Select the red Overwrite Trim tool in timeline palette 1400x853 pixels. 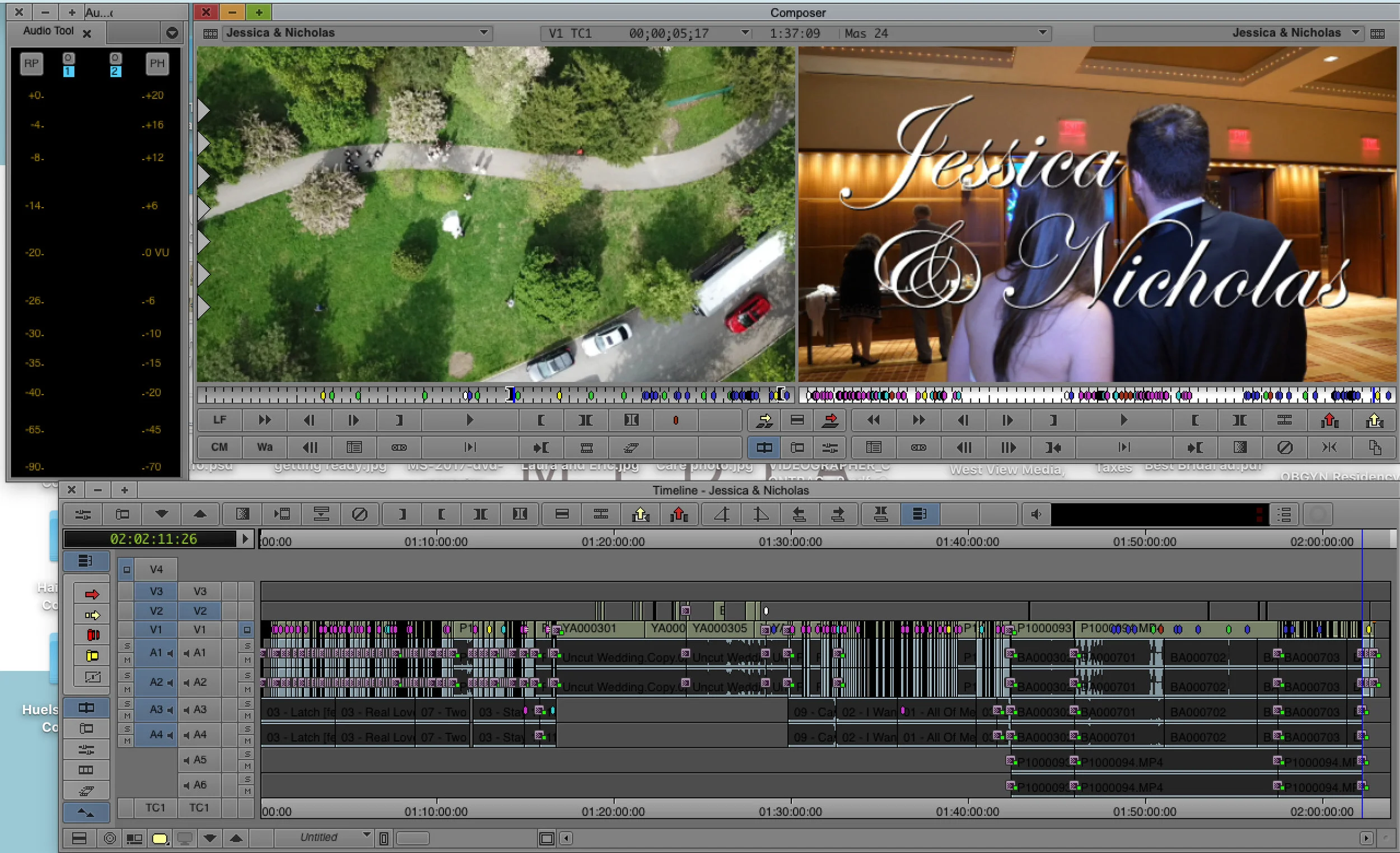(x=91, y=635)
